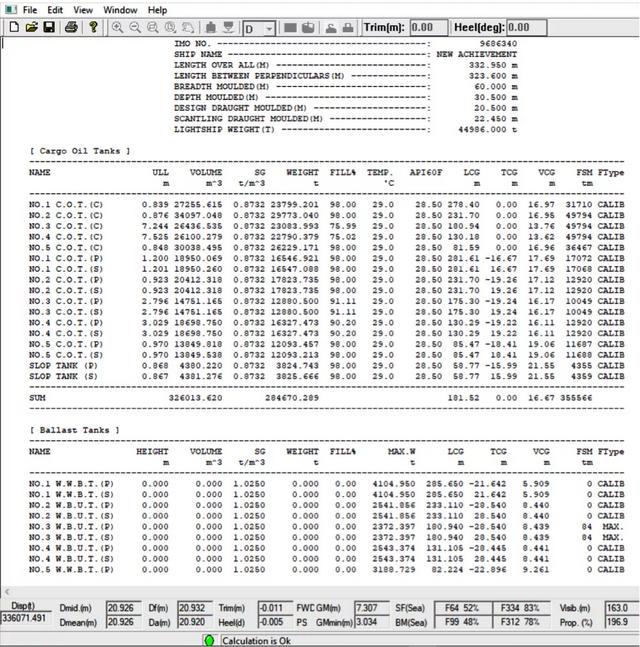Click the ship icon beside the D dropdown
The width and height of the screenshot is (640, 647).
coord(228,28)
